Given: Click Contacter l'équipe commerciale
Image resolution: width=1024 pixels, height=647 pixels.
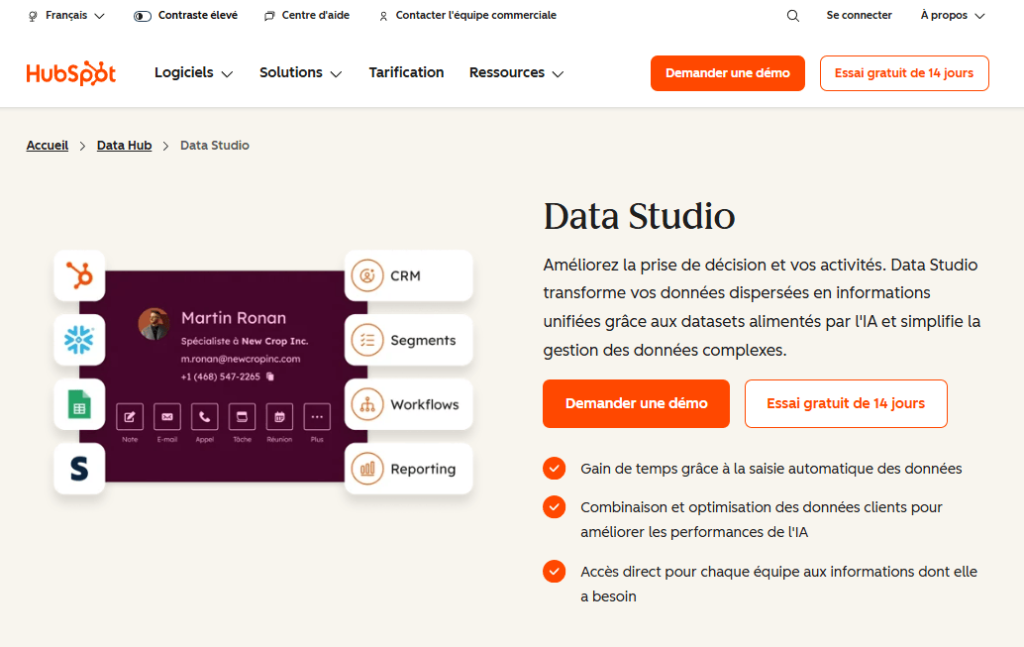Looking at the screenshot, I should click(x=476, y=15).
